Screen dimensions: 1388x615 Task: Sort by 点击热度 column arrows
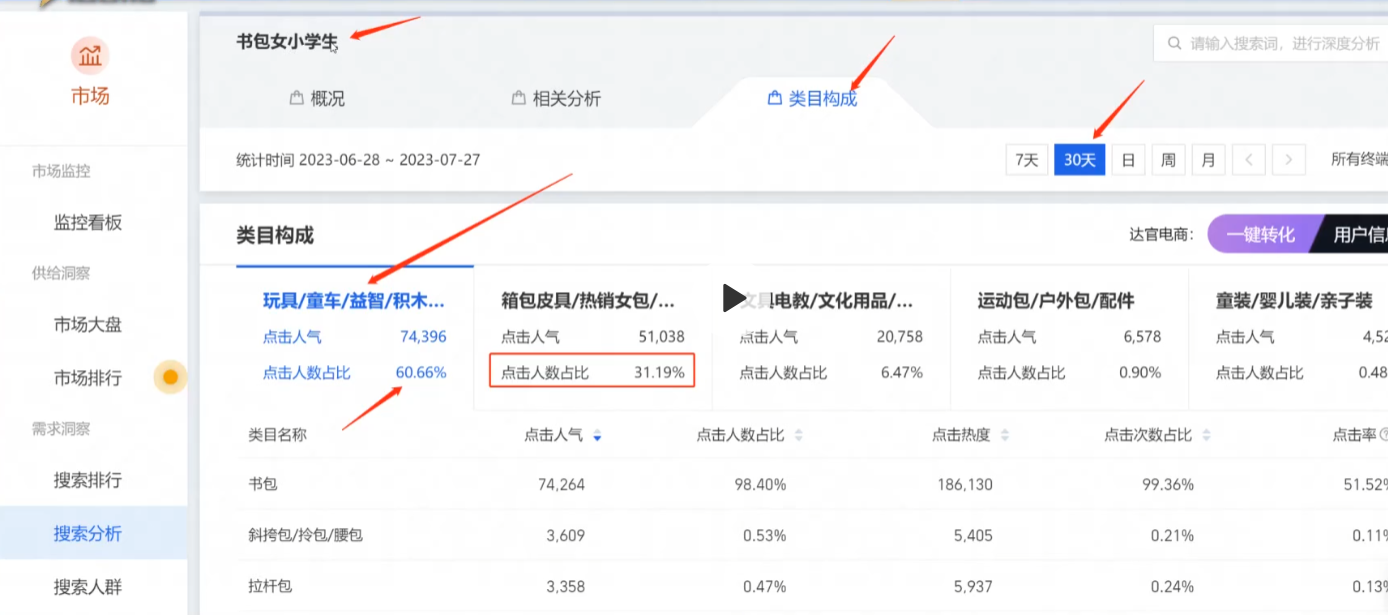(1005, 436)
